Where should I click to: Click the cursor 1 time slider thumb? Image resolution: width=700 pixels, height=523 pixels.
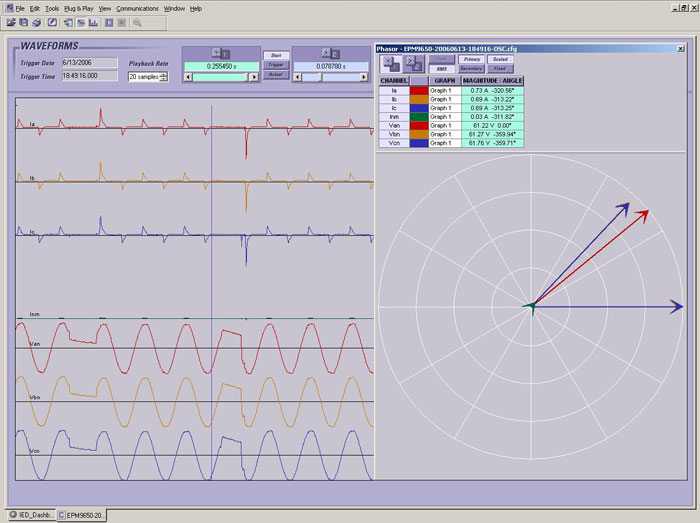[248, 77]
